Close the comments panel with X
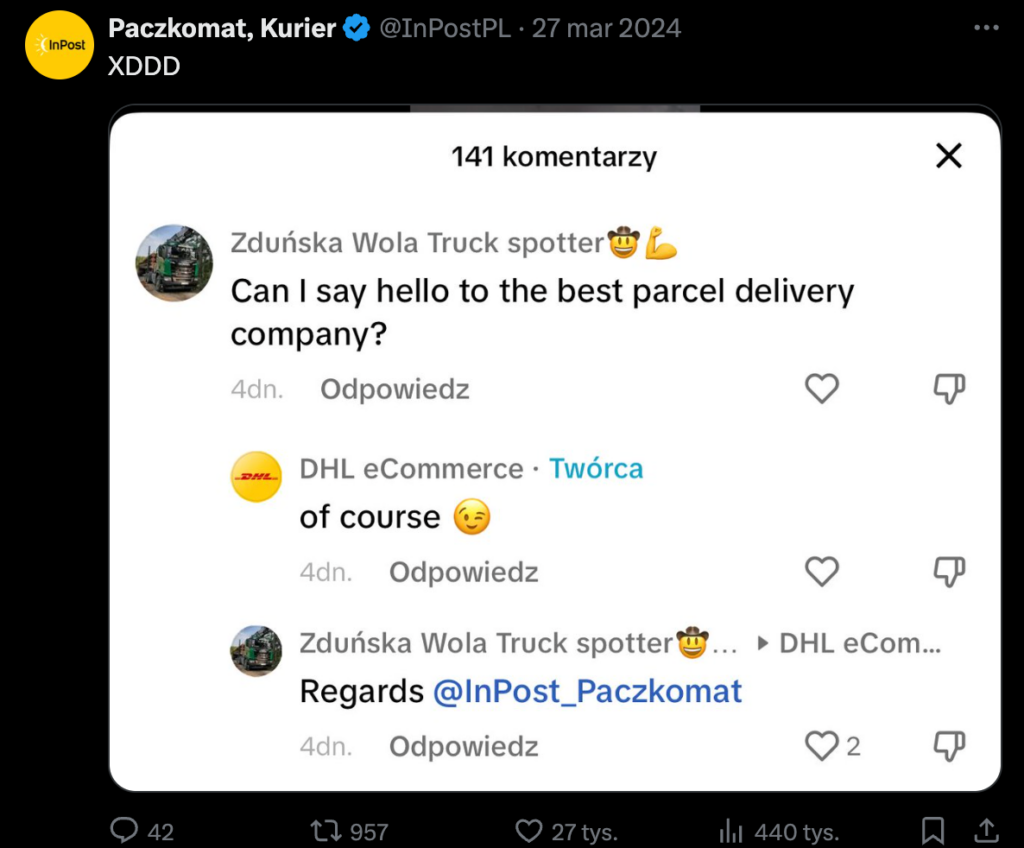Screen dimensions: 1024x848 pyautogui.click(x=948, y=156)
